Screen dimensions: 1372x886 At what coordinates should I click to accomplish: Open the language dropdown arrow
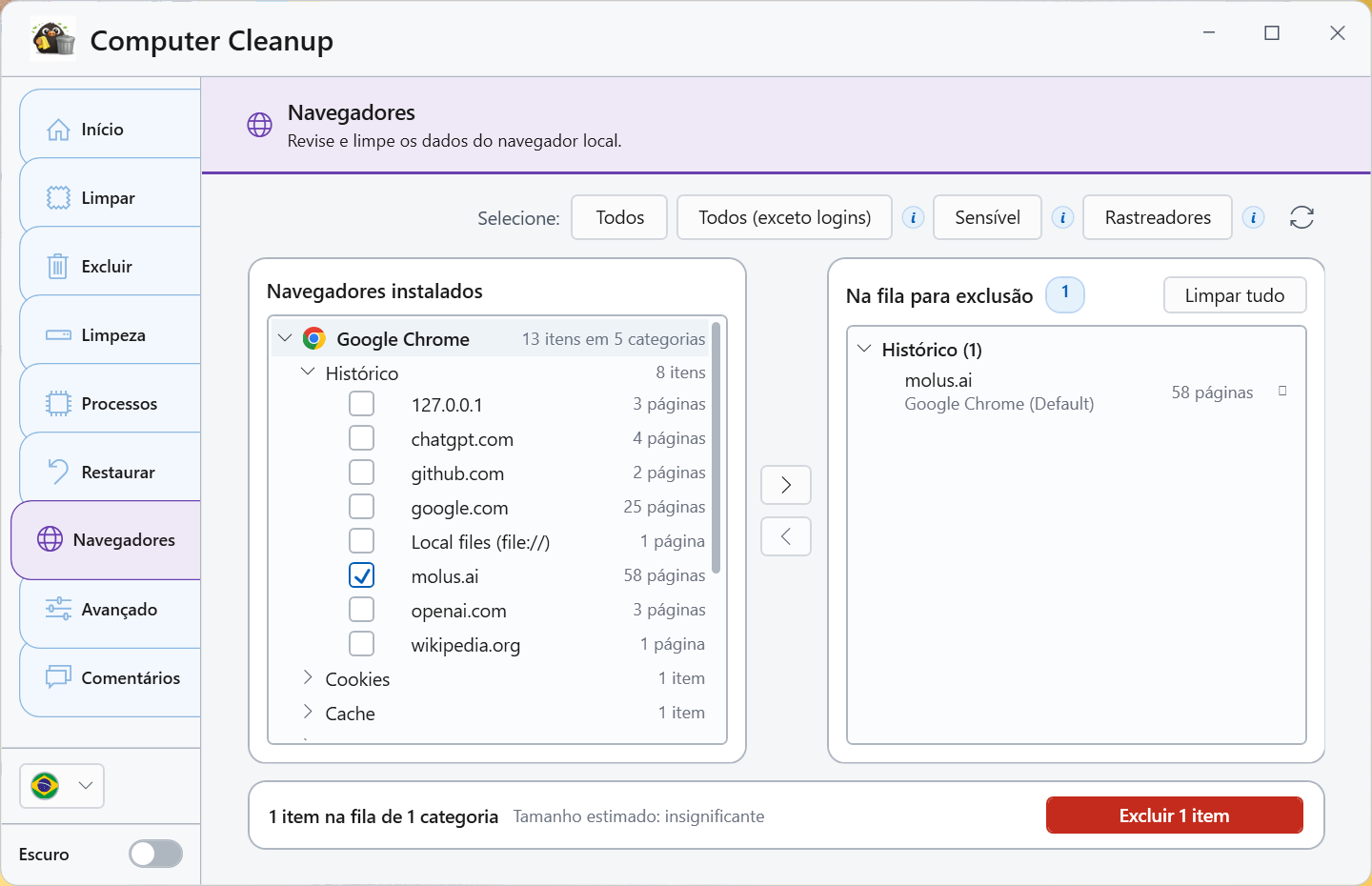coord(86,786)
